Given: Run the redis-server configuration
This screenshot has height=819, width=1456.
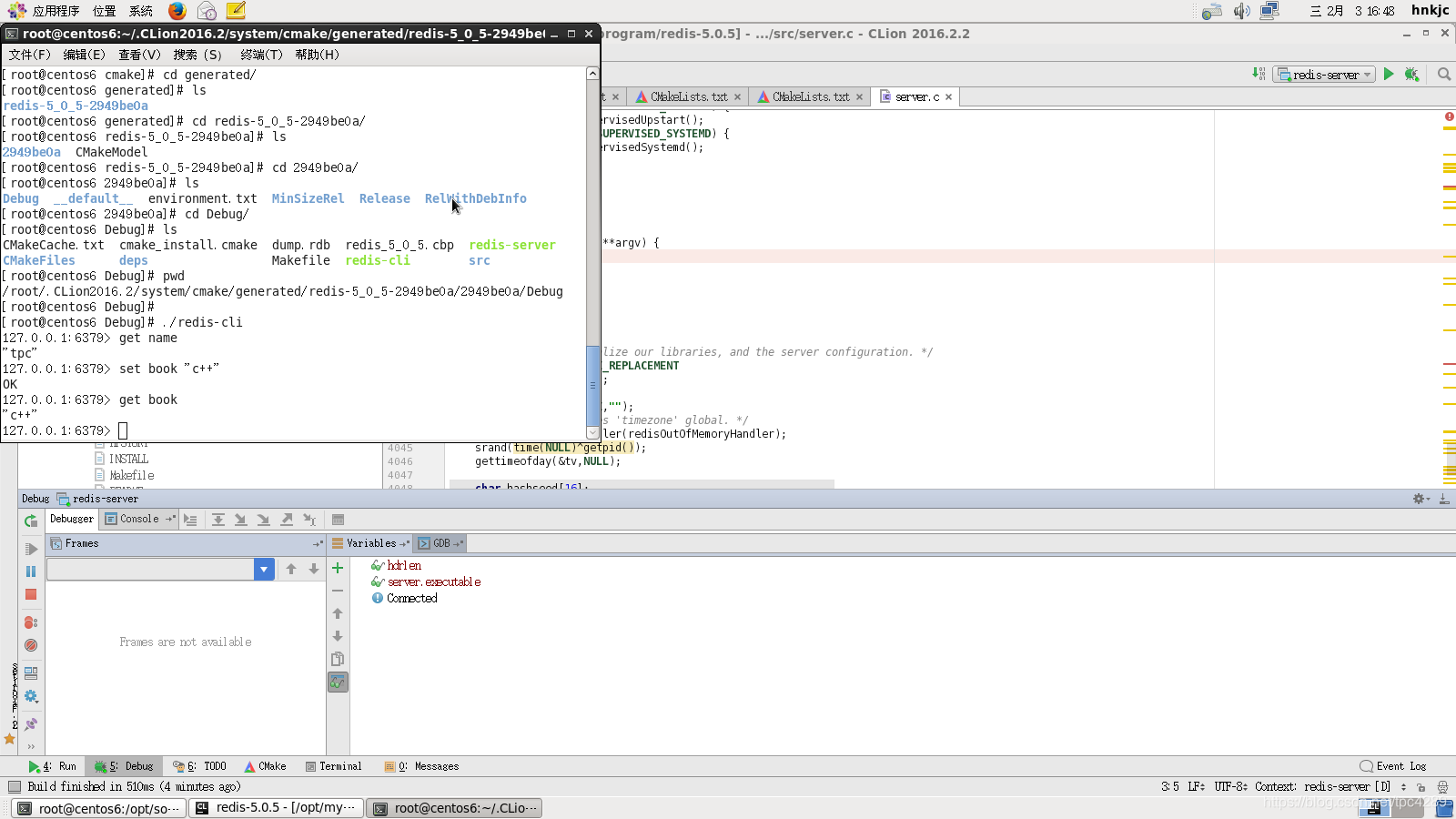Looking at the screenshot, I should (1387, 75).
